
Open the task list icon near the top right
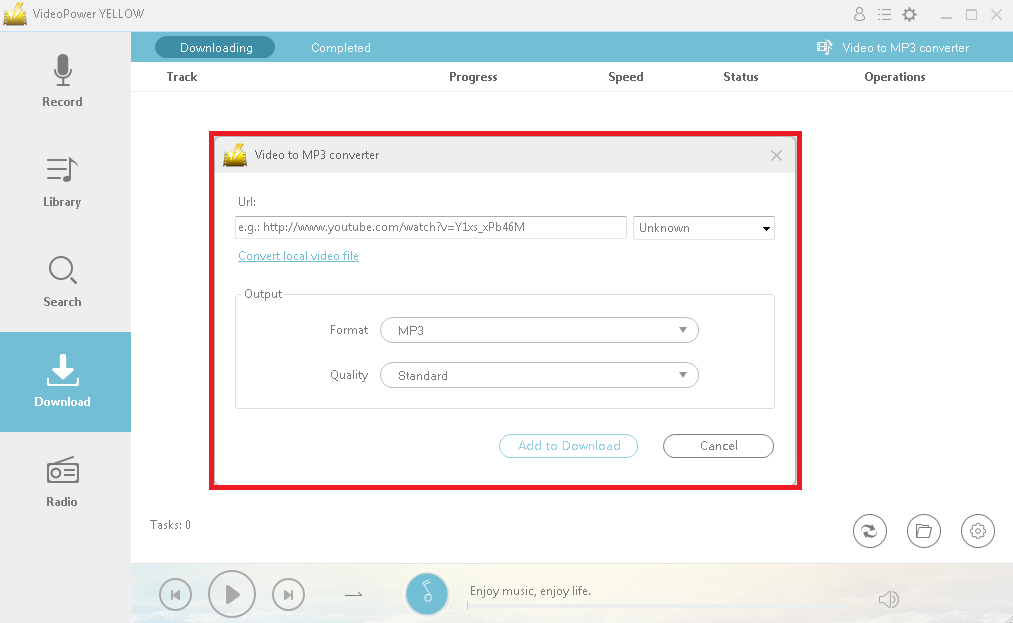point(884,15)
